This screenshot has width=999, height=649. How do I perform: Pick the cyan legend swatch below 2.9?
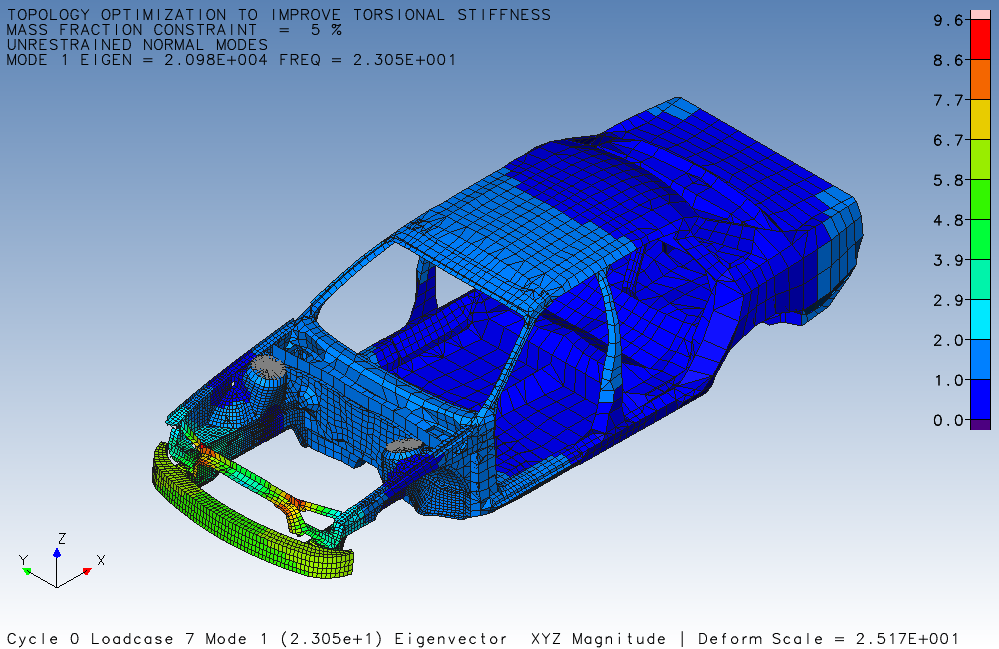coord(980,319)
